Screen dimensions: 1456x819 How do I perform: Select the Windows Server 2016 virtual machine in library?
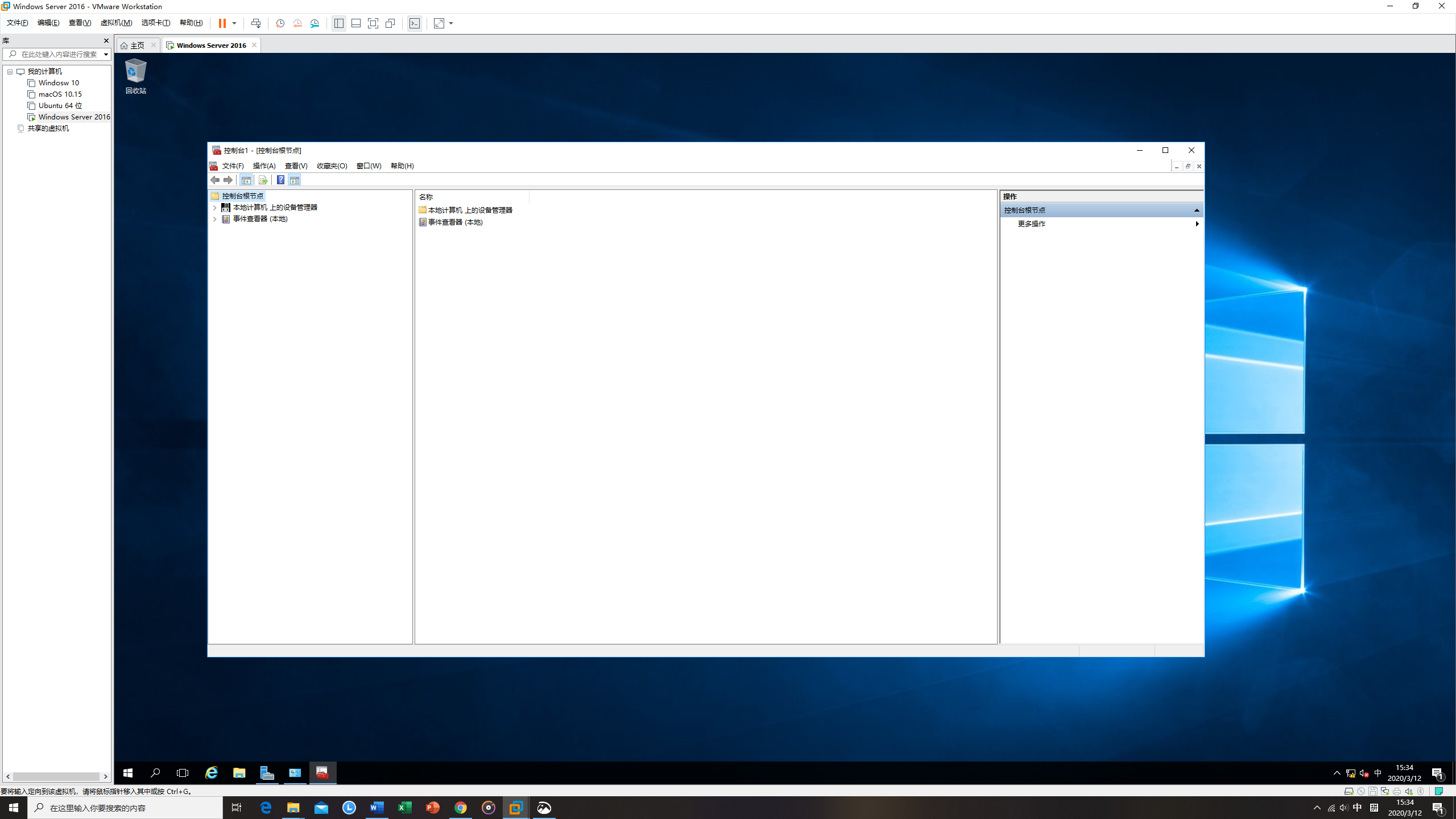pyautogui.click(x=74, y=117)
